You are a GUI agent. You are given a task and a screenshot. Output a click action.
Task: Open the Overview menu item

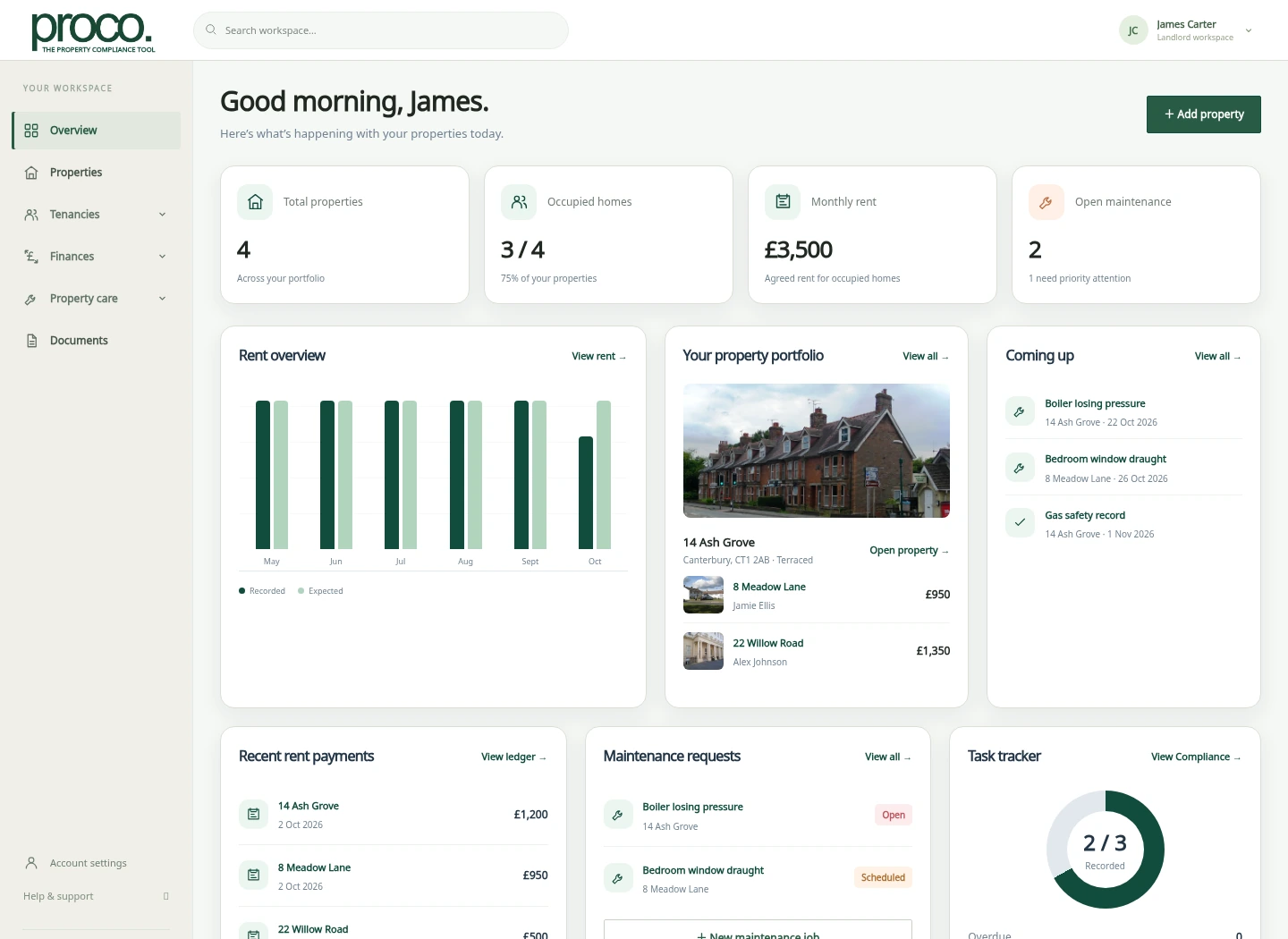[x=97, y=131]
